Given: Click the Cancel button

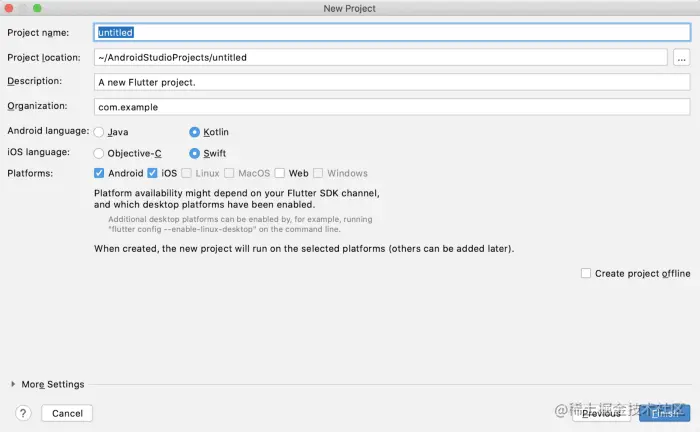Looking at the screenshot, I should point(67,413).
